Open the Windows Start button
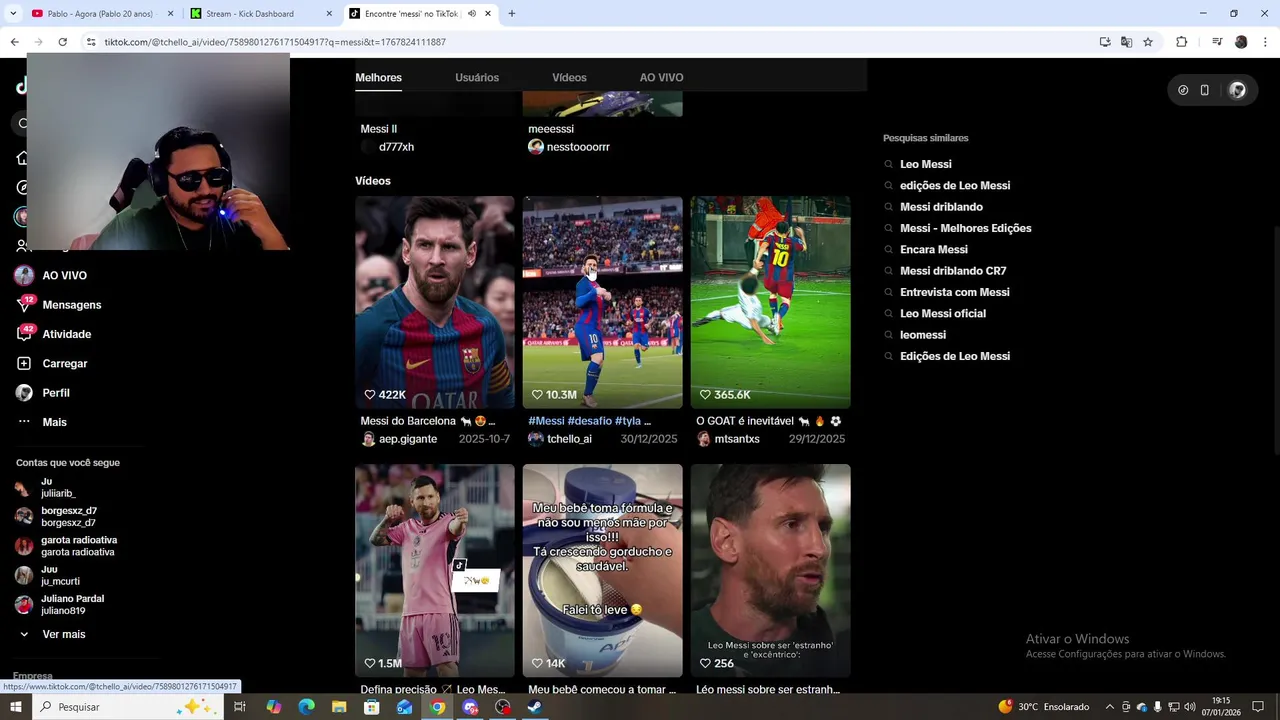This screenshot has width=1280, height=720. [x=14, y=707]
